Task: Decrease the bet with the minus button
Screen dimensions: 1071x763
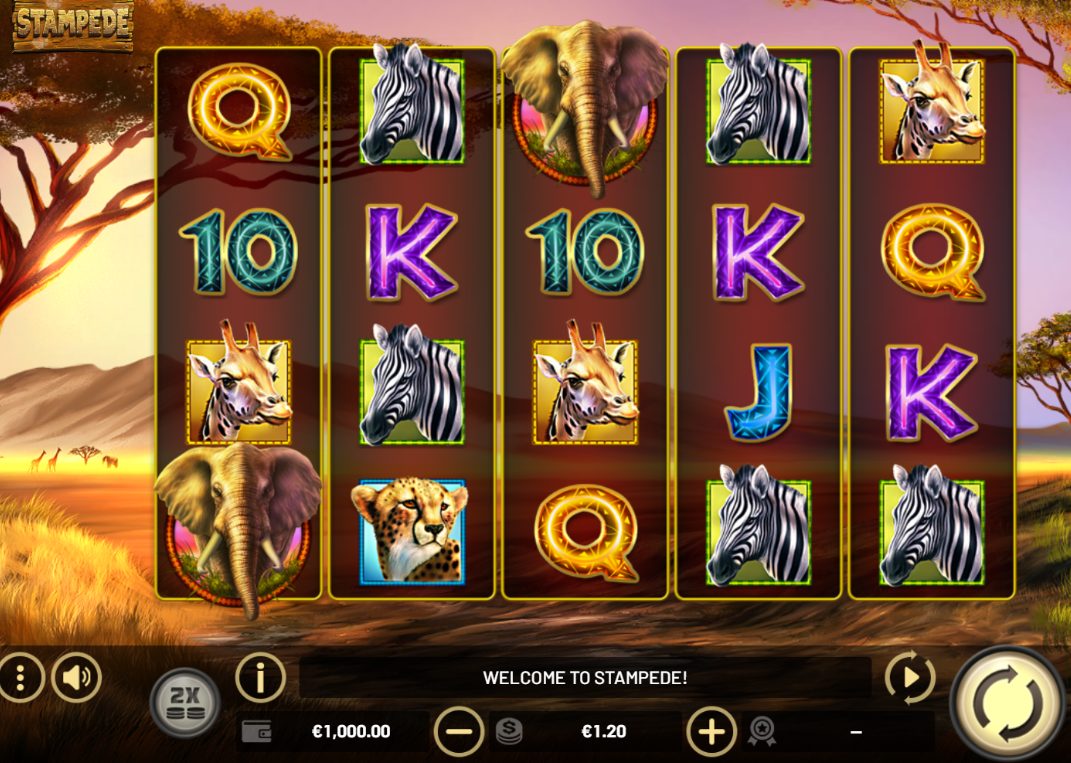Action: [459, 732]
